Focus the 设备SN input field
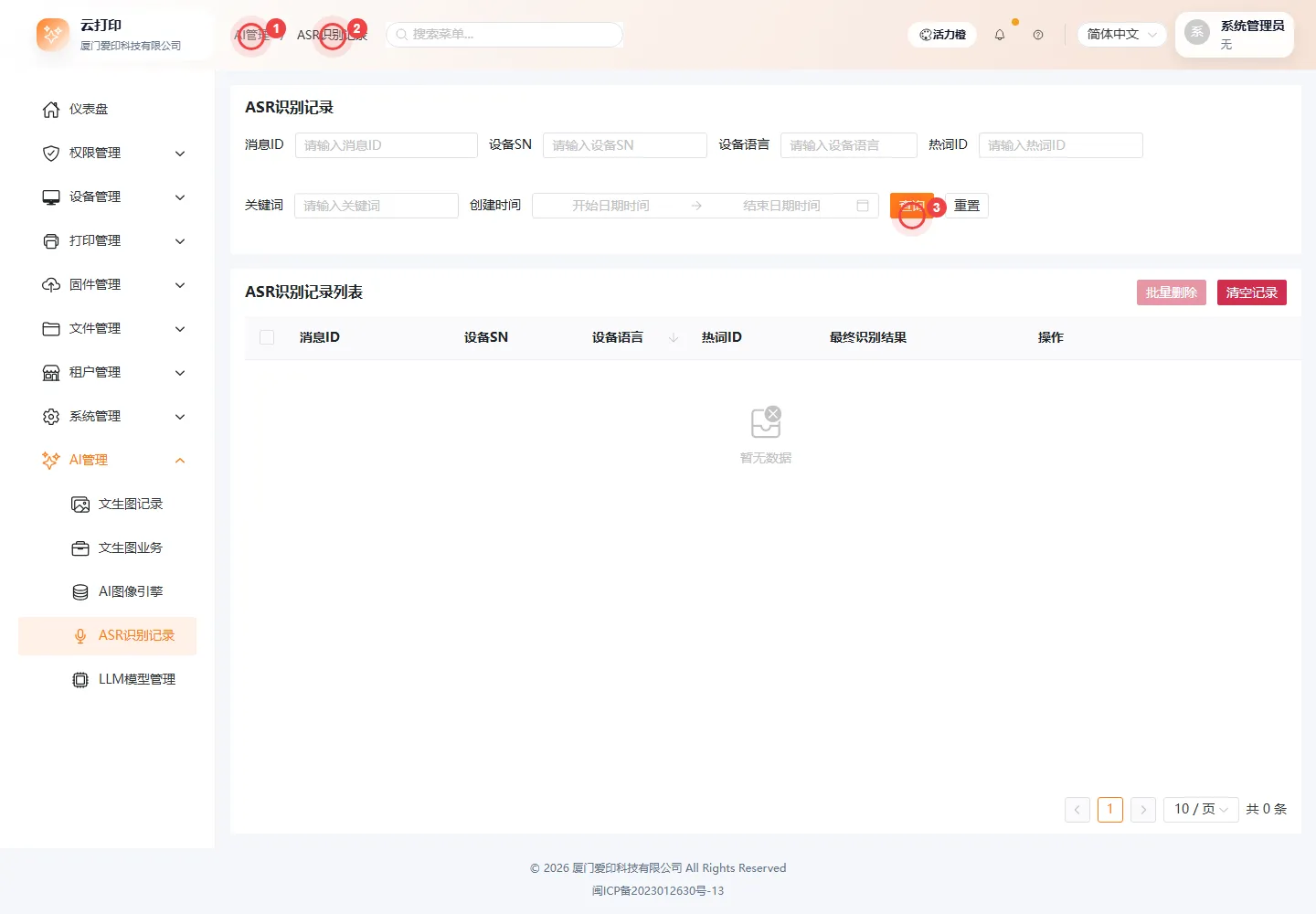Viewport: 1316px width, 914px height. click(x=625, y=145)
